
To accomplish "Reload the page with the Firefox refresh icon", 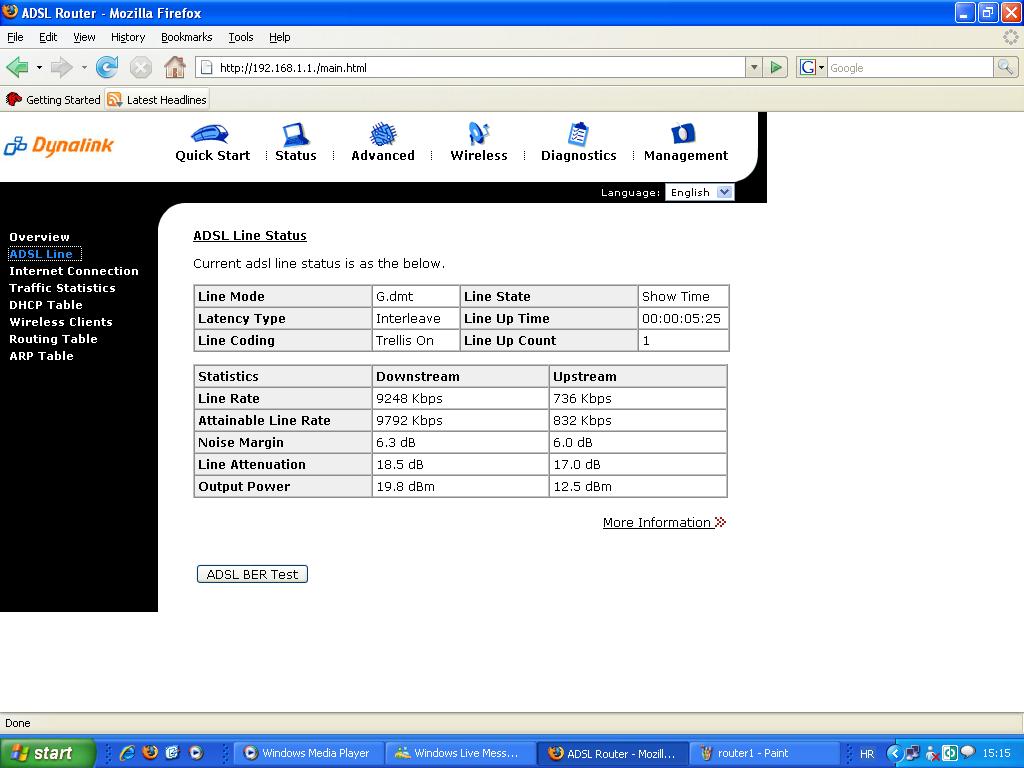I will tap(107, 68).
